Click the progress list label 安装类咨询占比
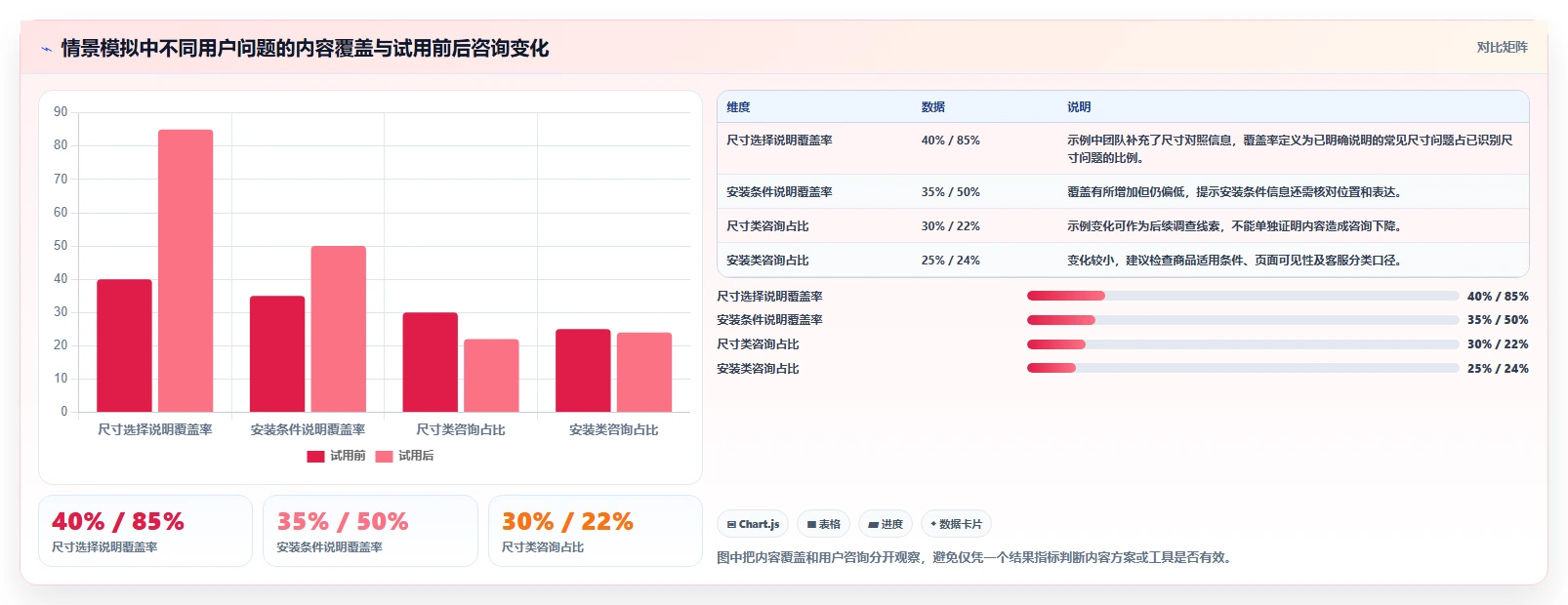 pos(758,369)
